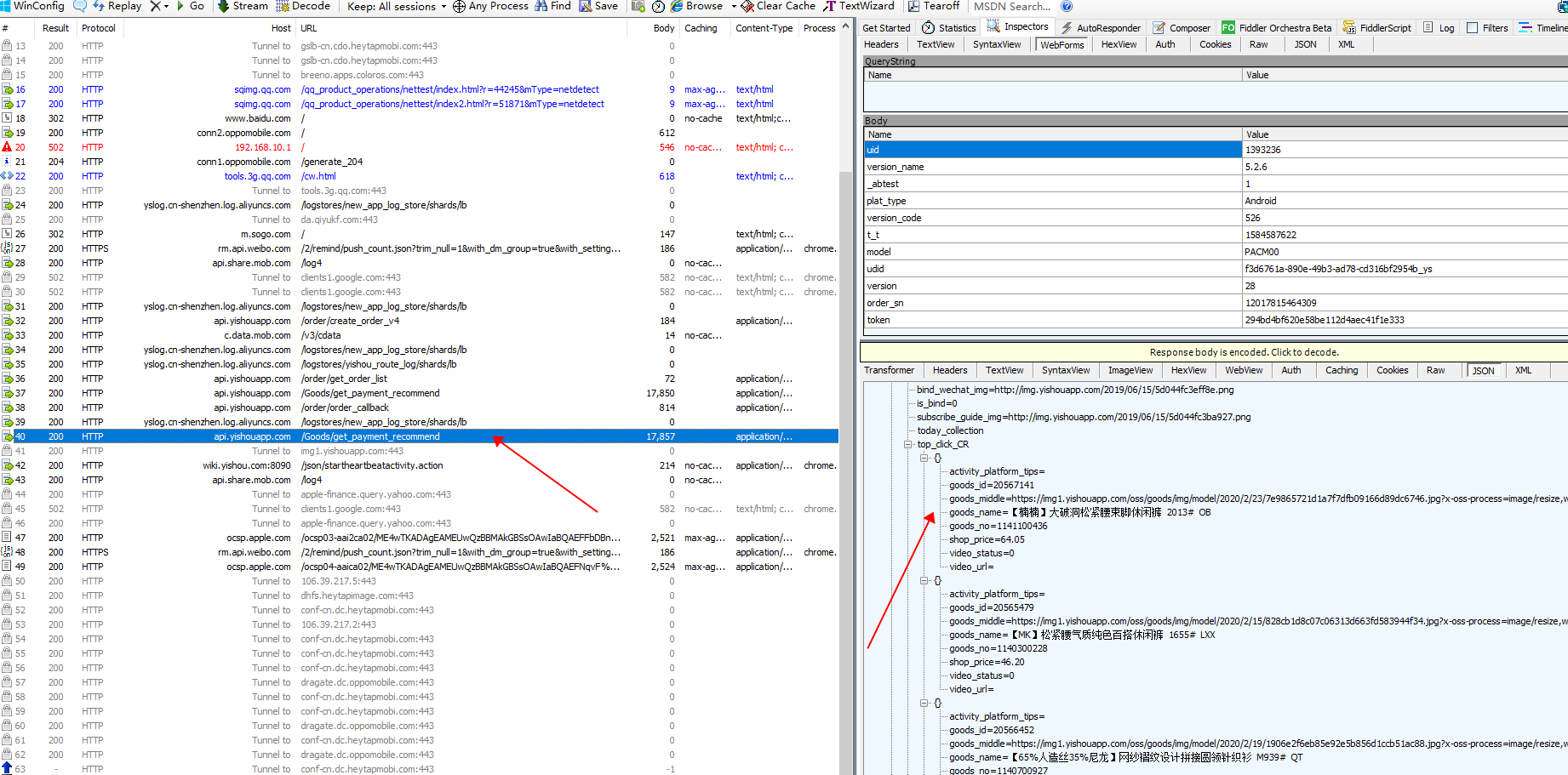Select request Headers inspector tab
The image size is (1568, 775).
pos(881,45)
